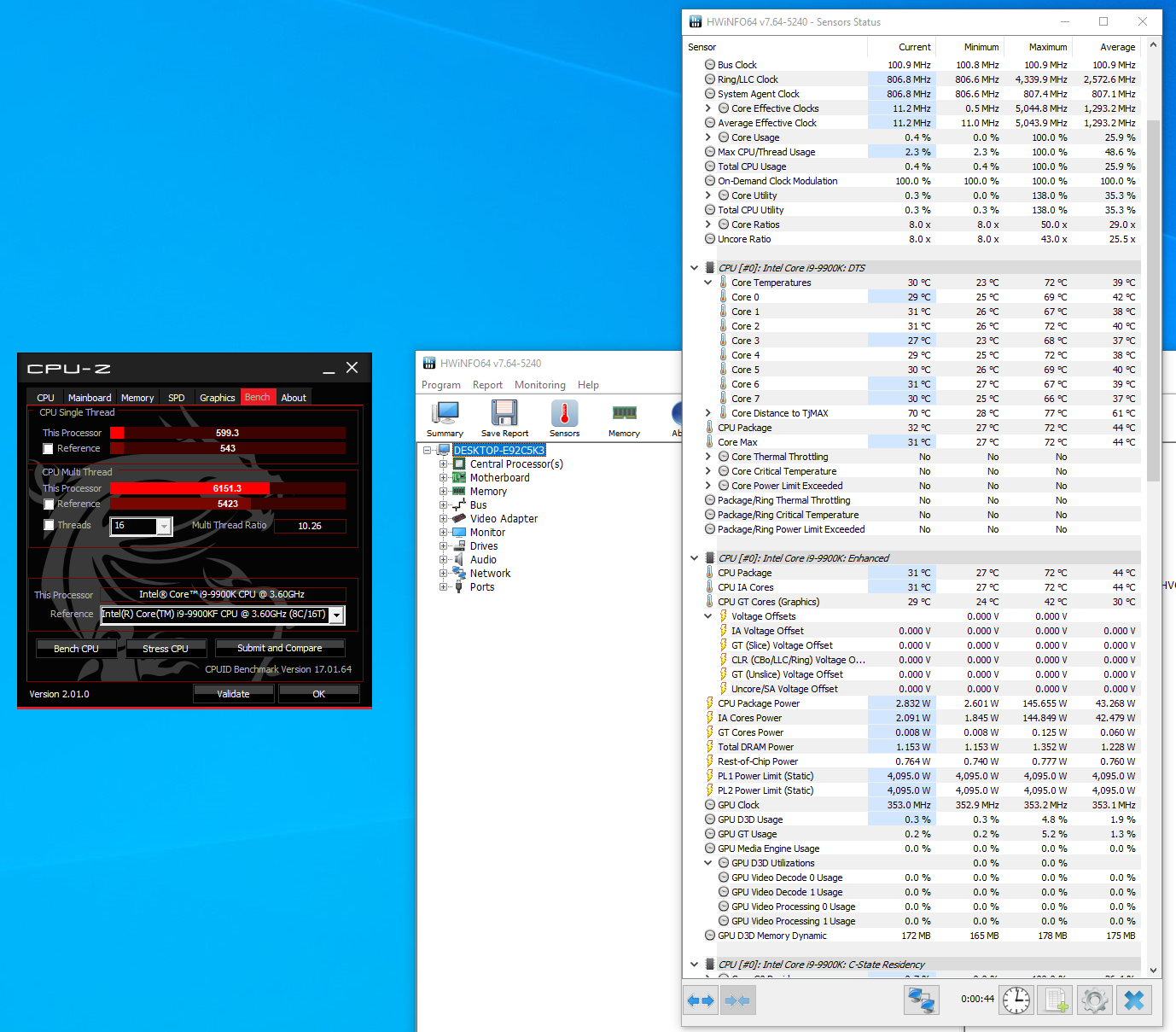Click lightning icon beside CPU Package Power
Screen dimensions: 1176x1032
tap(710, 703)
